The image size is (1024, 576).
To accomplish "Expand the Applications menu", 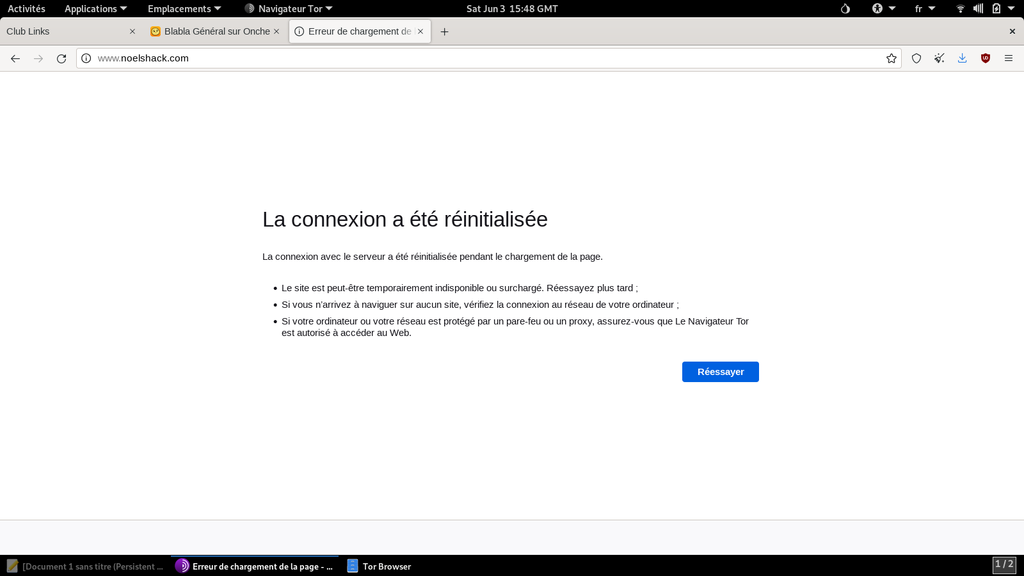I will [95, 8].
